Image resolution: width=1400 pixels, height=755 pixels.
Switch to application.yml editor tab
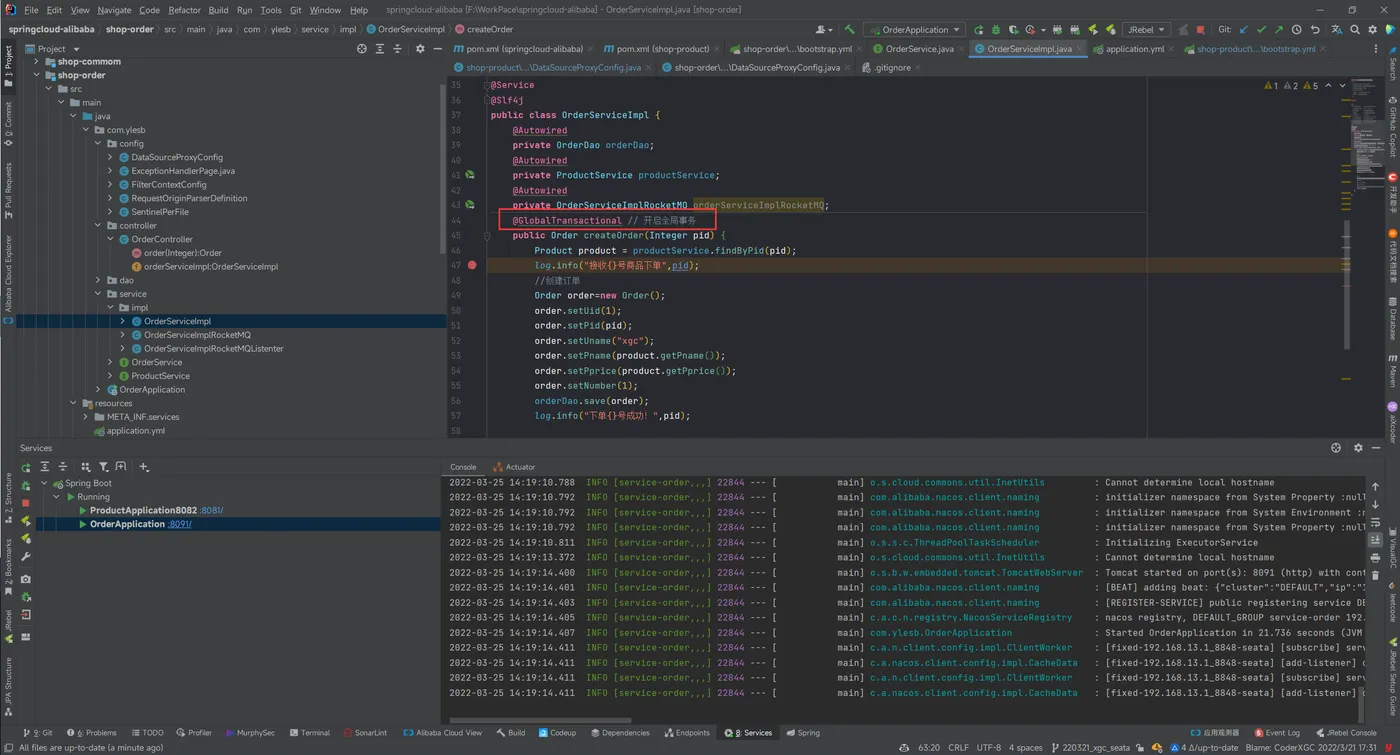pyautogui.click(x=1133, y=48)
